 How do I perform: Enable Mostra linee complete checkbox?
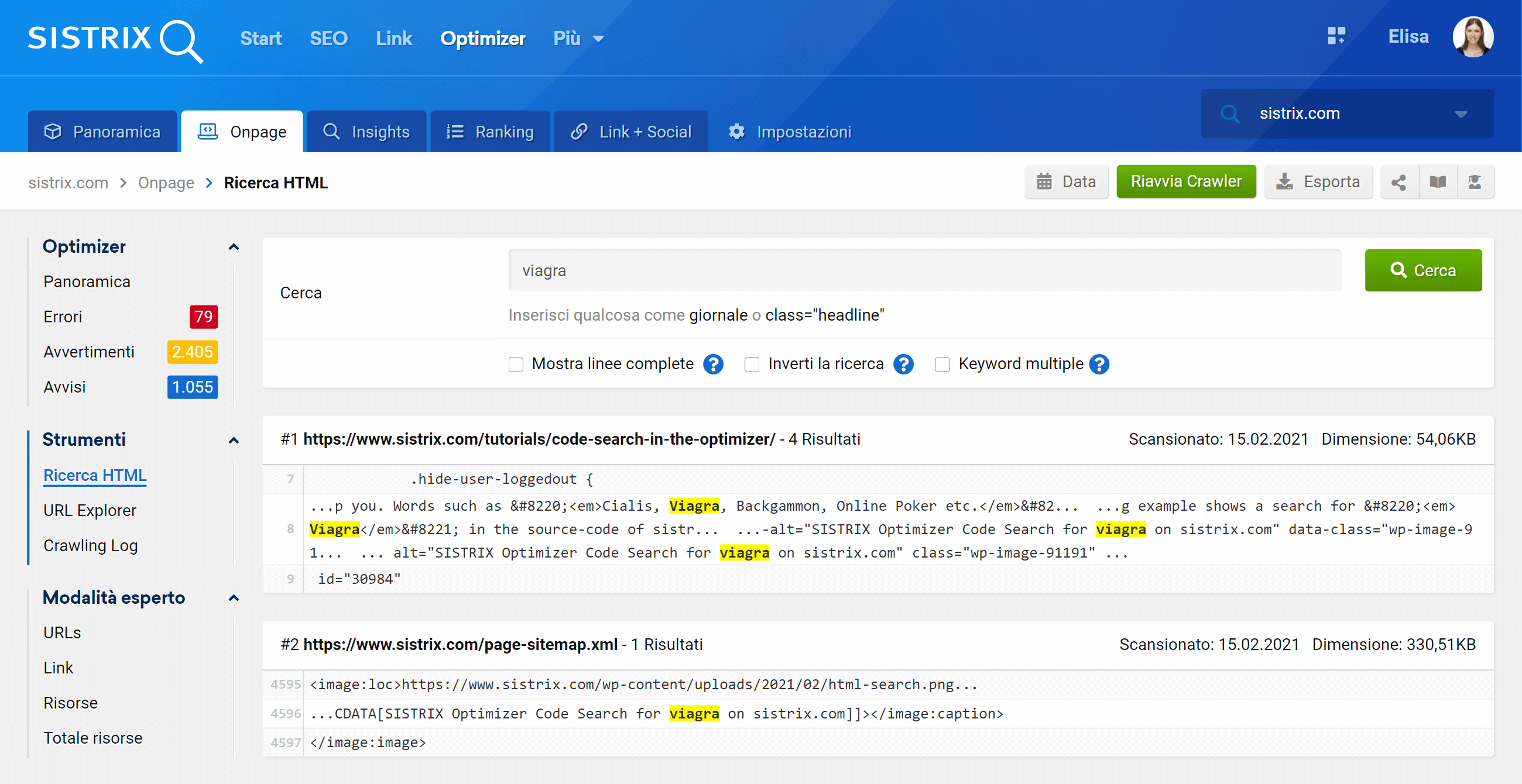pos(516,365)
